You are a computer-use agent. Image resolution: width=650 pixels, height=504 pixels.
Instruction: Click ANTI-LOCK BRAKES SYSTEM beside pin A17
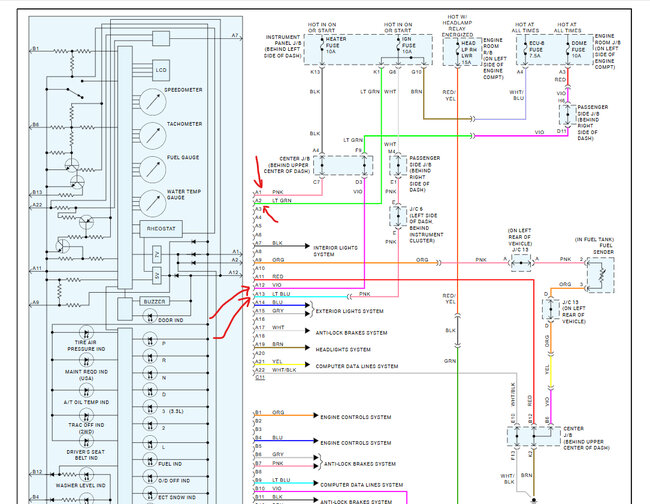coord(352,333)
